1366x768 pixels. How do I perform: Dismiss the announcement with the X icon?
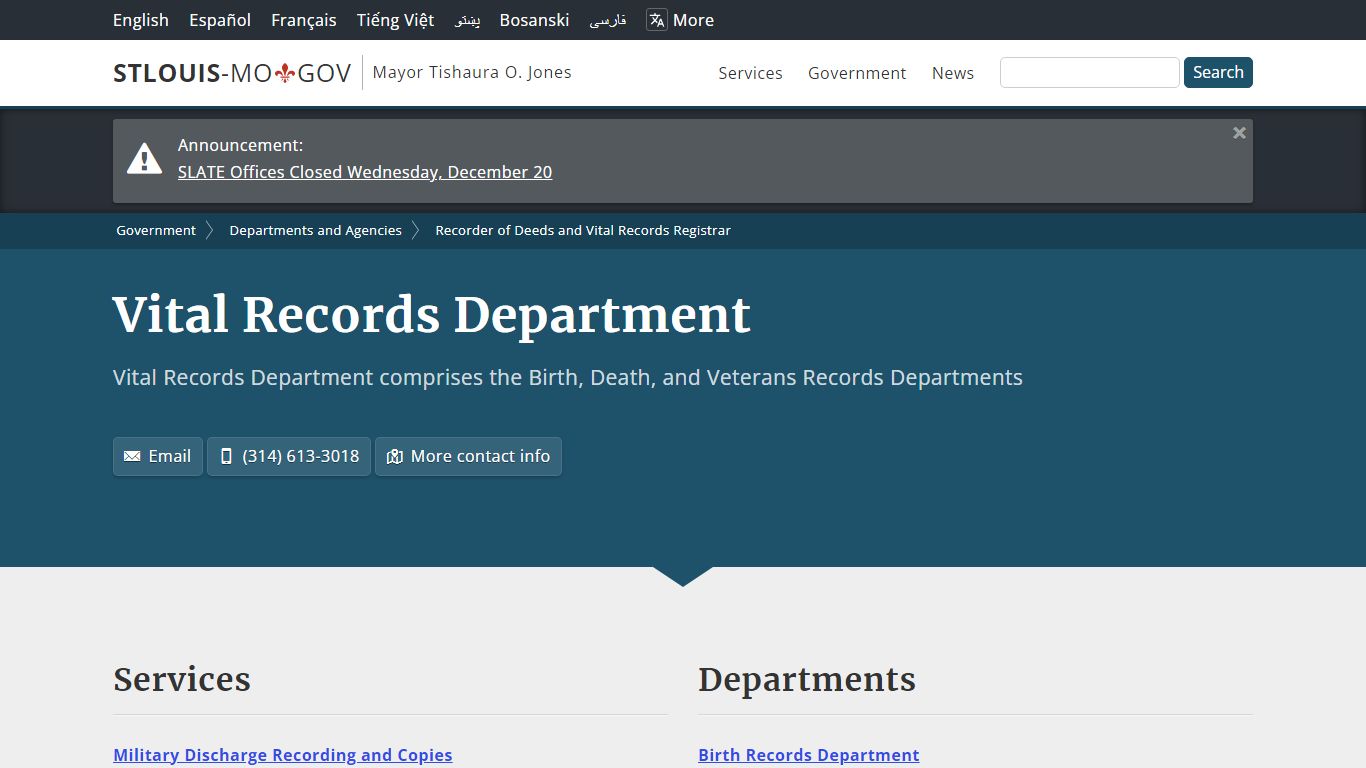[x=1239, y=133]
